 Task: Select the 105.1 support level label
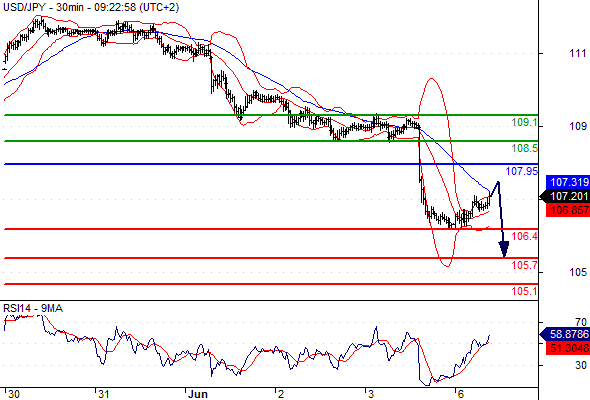pyautogui.click(x=525, y=291)
